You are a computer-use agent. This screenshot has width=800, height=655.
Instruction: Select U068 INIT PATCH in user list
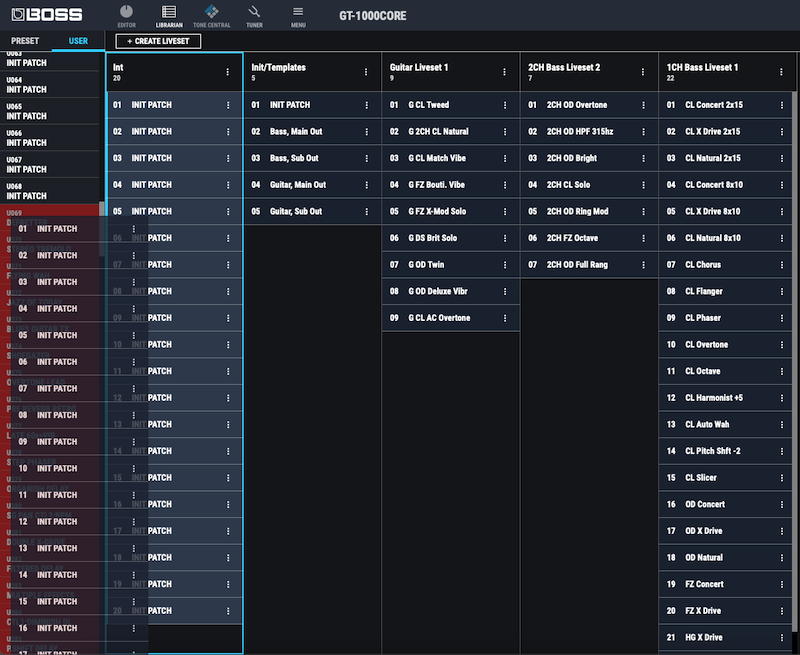(x=49, y=191)
